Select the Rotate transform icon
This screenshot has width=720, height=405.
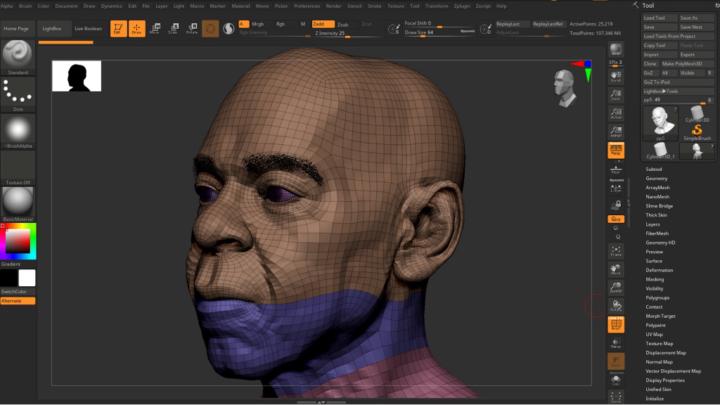tap(191, 28)
